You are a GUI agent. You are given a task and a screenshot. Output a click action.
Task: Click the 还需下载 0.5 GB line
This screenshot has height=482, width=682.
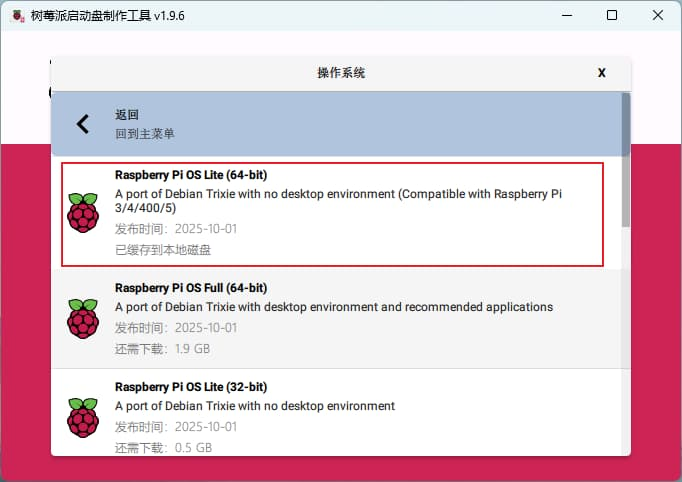tap(163, 448)
